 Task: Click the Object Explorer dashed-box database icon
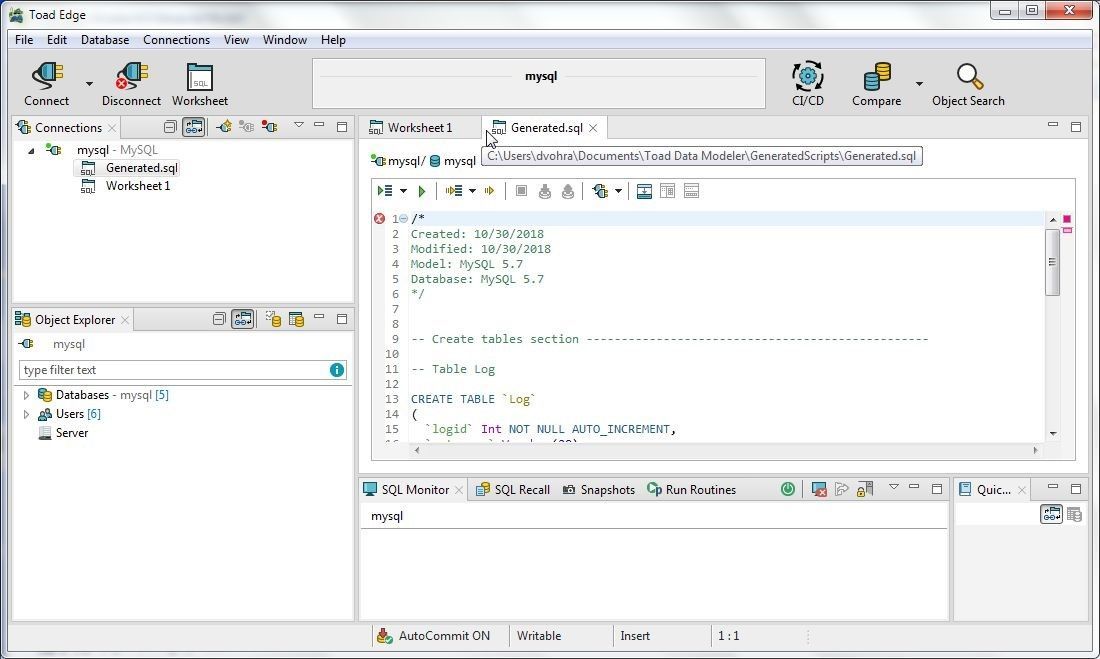pos(273,319)
